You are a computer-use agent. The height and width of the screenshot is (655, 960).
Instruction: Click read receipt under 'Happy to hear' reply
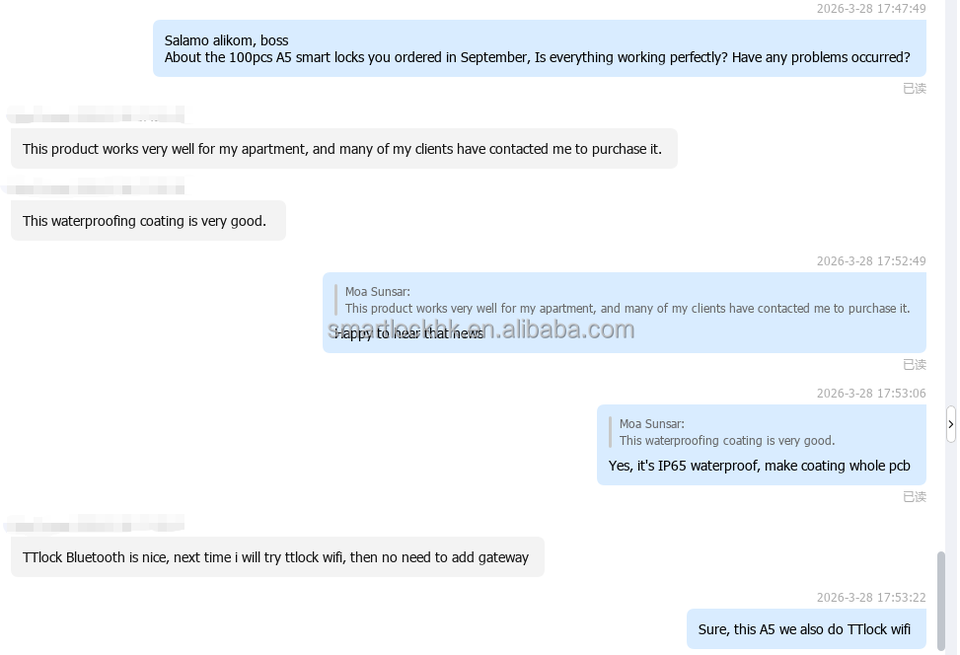coord(915,365)
